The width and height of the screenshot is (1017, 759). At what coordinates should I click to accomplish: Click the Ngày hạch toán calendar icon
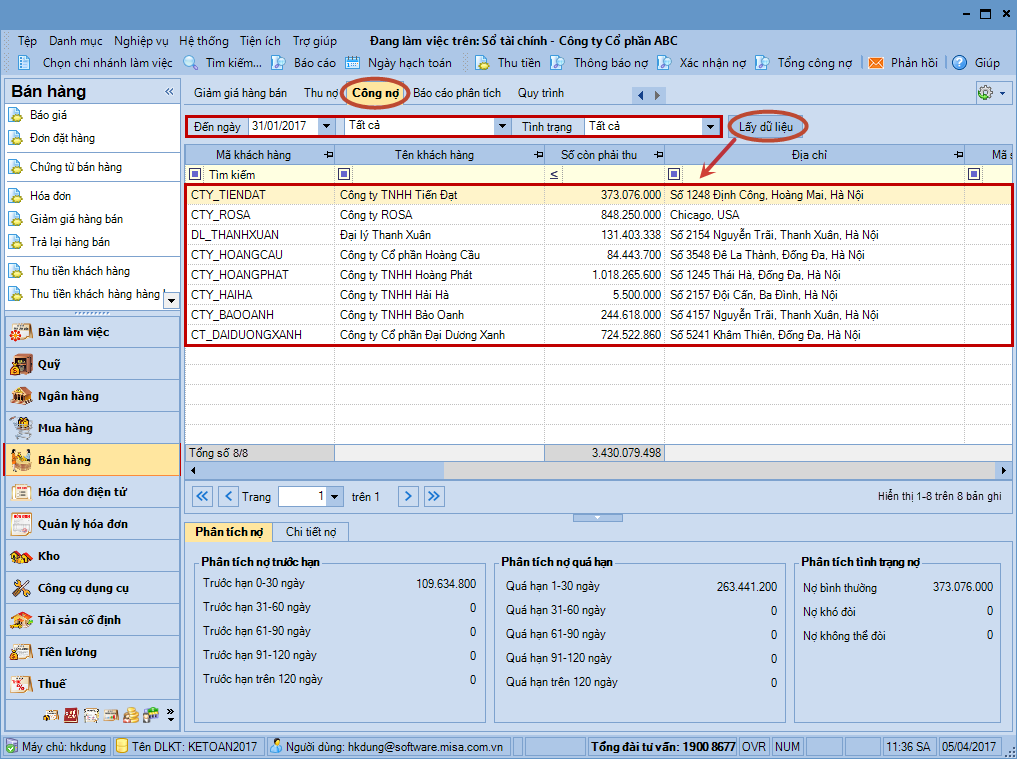tap(352, 63)
